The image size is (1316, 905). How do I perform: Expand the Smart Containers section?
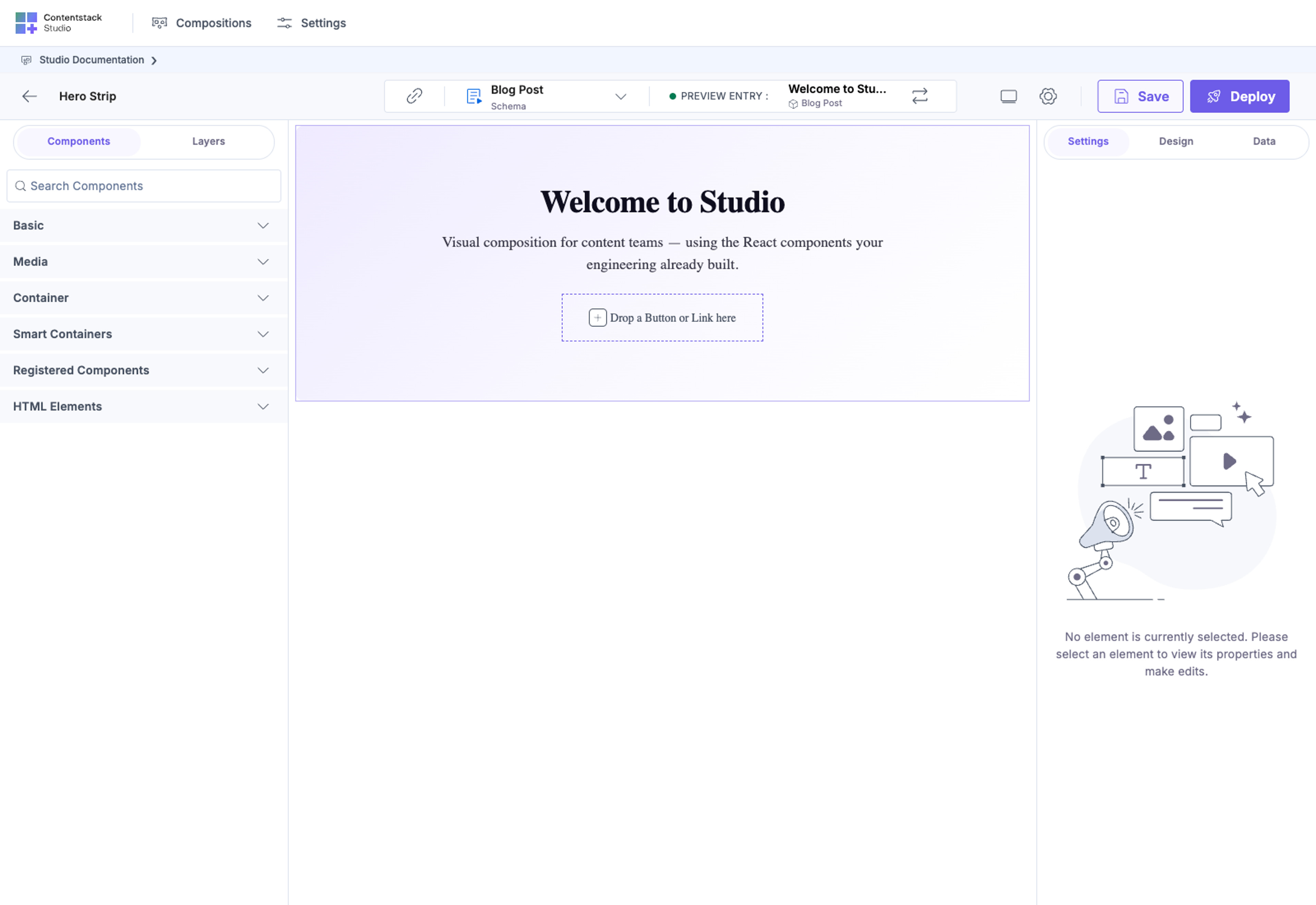pos(144,334)
